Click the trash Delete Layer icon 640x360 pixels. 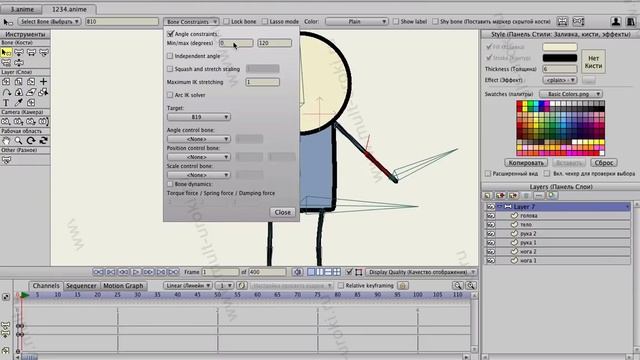coord(526,196)
